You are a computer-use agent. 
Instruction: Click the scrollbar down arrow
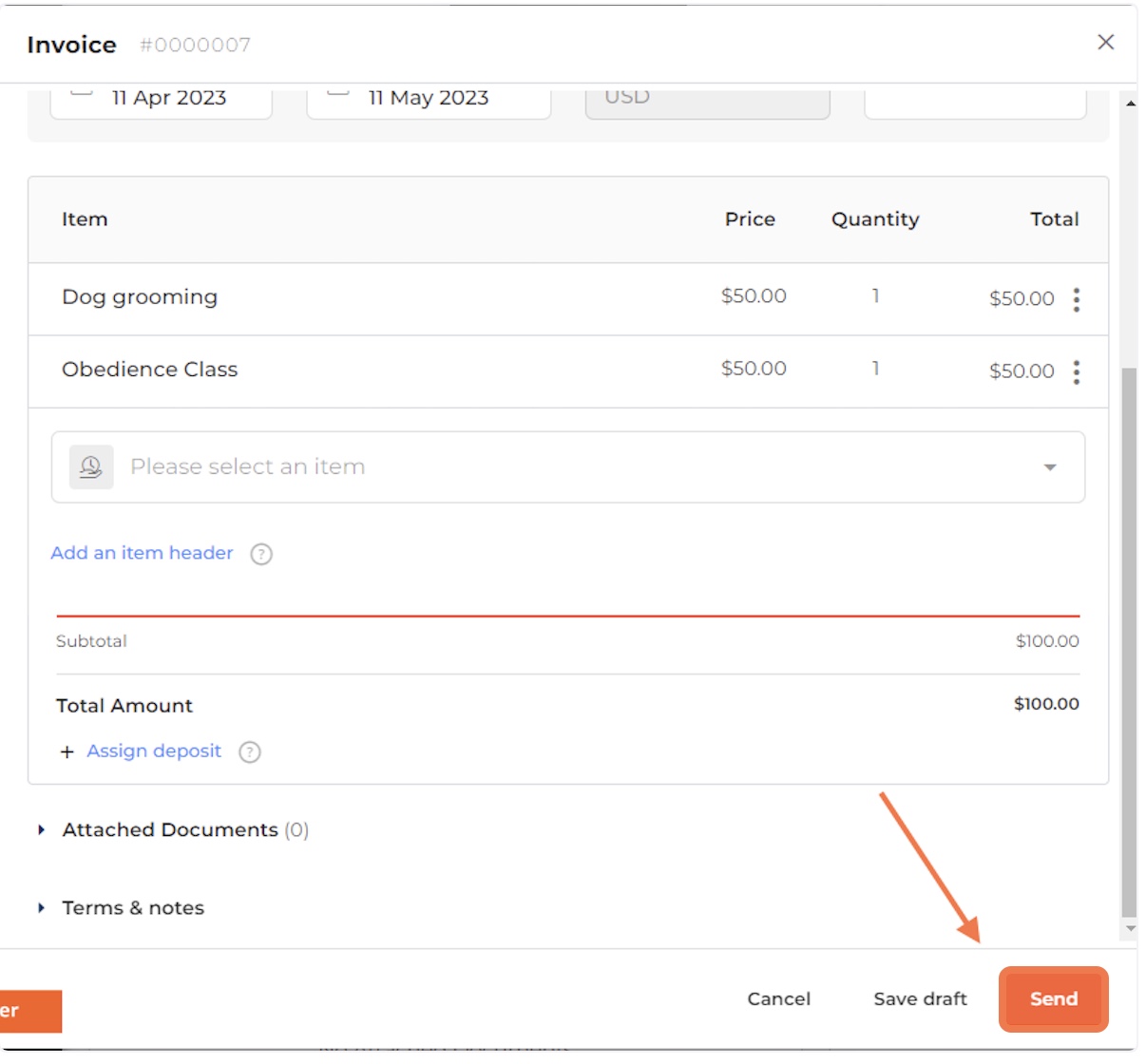click(1130, 928)
